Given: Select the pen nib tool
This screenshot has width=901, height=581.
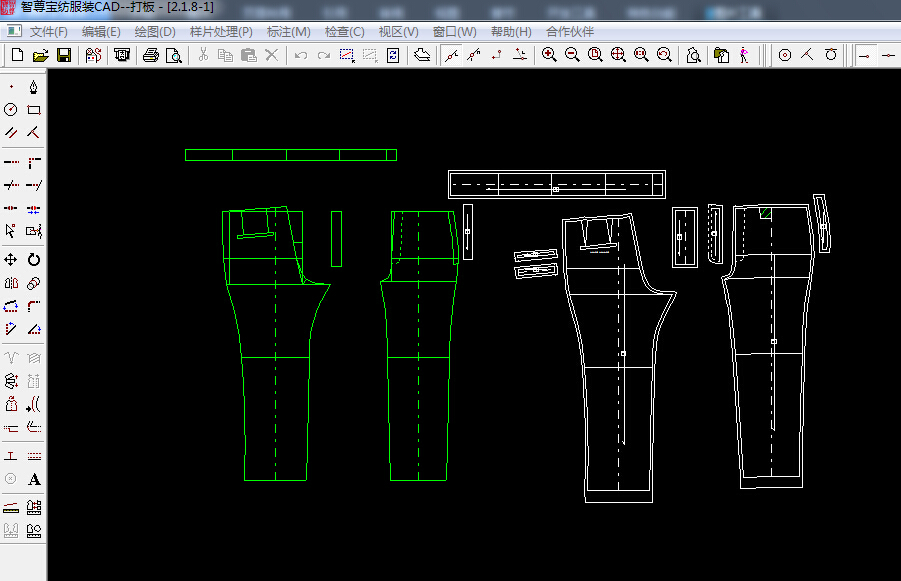Looking at the screenshot, I should (x=33, y=87).
